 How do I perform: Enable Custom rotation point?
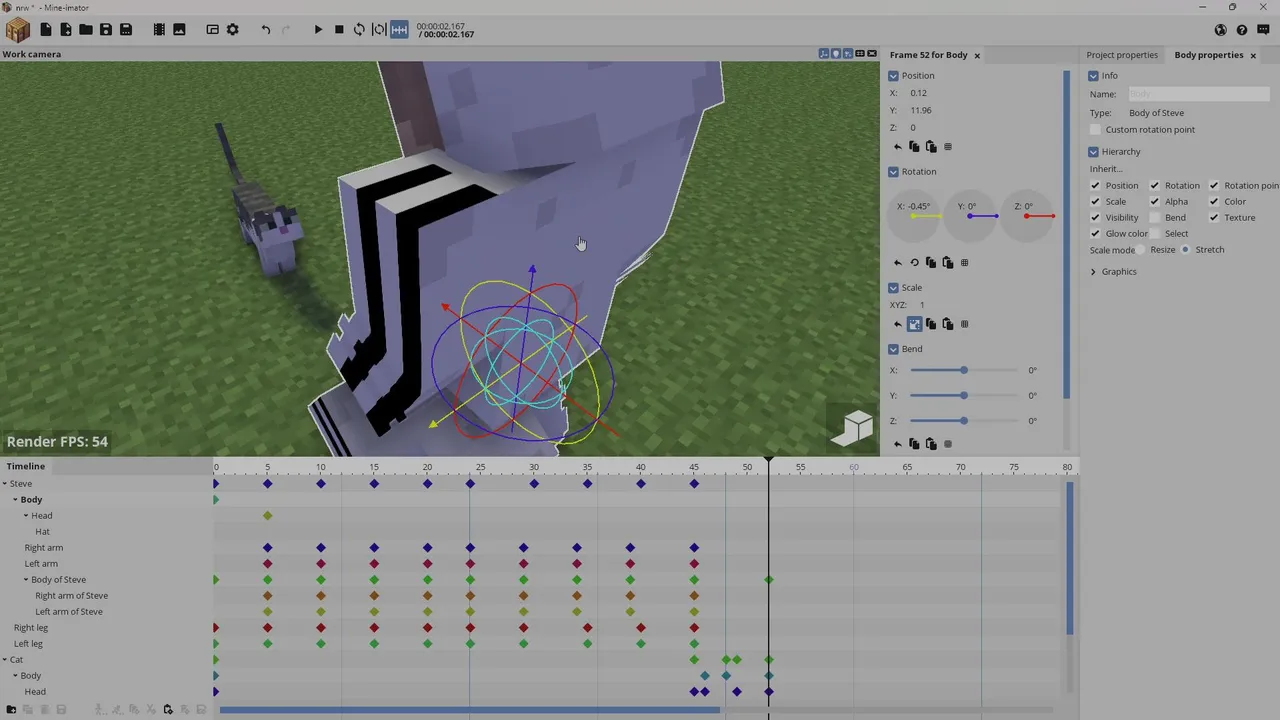pos(1095,130)
